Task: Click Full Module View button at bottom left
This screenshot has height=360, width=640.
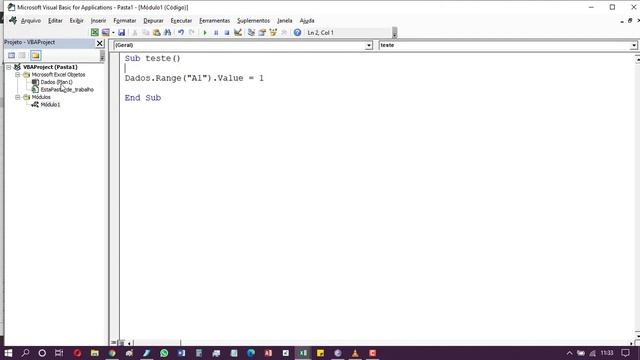Action: [121, 343]
